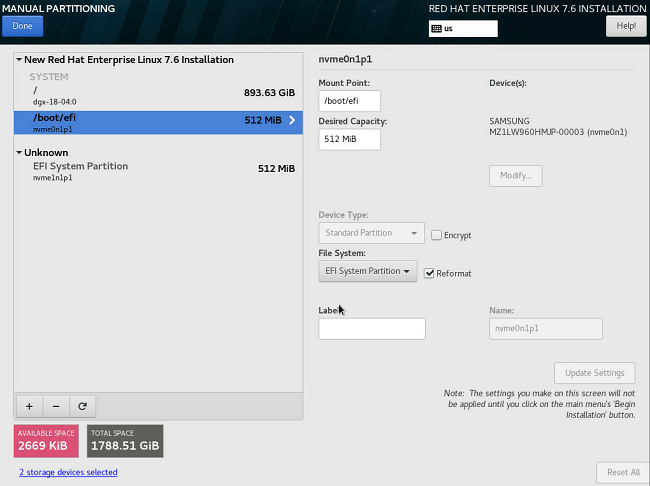Uncheck the Reformat checkbox

429,273
